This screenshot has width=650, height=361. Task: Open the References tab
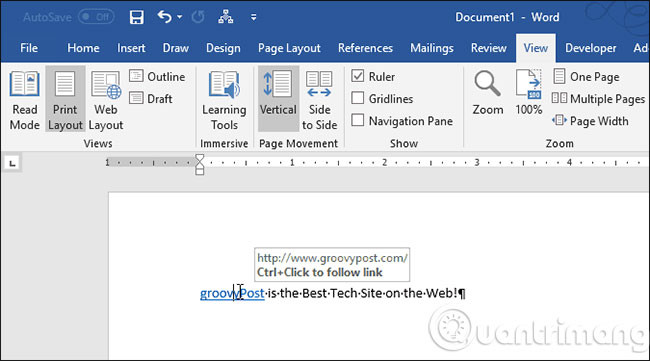tap(365, 48)
